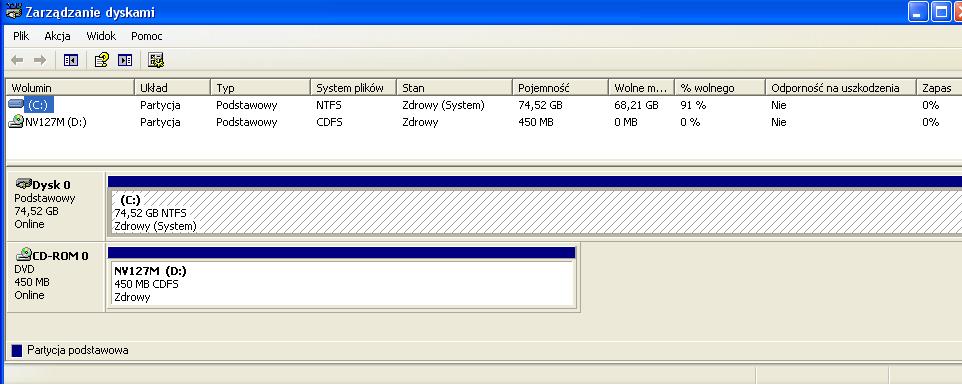Image resolution: width=962 pixels, height=385 pixels.
Task: Click the CD-ROM 0 disc icon
Action: pos(23,254)
